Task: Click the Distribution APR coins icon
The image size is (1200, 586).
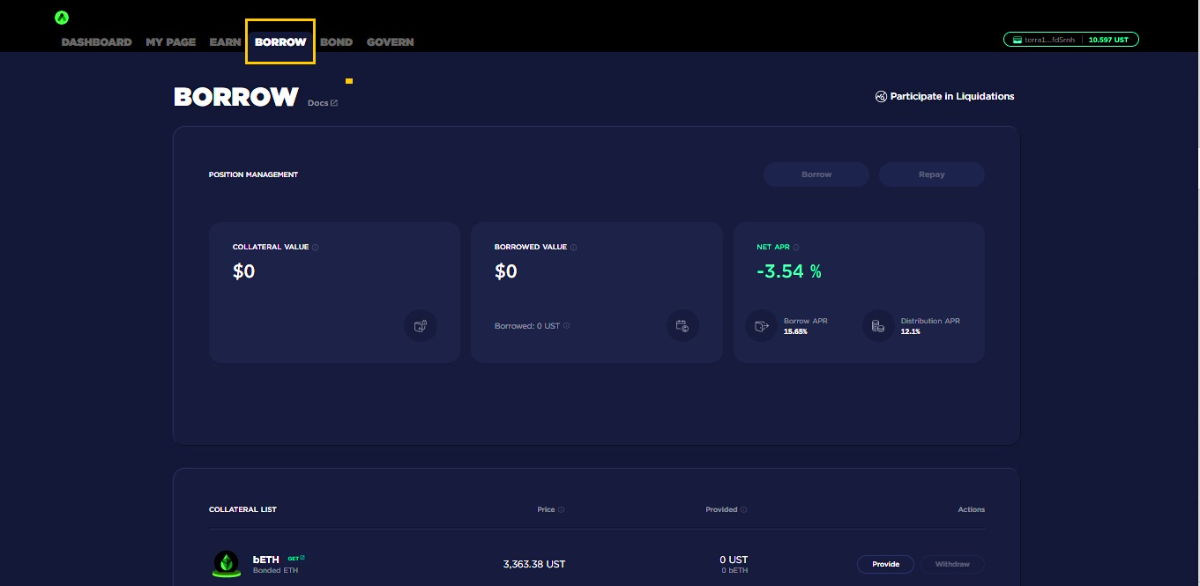Action: (x=878, y=325)
